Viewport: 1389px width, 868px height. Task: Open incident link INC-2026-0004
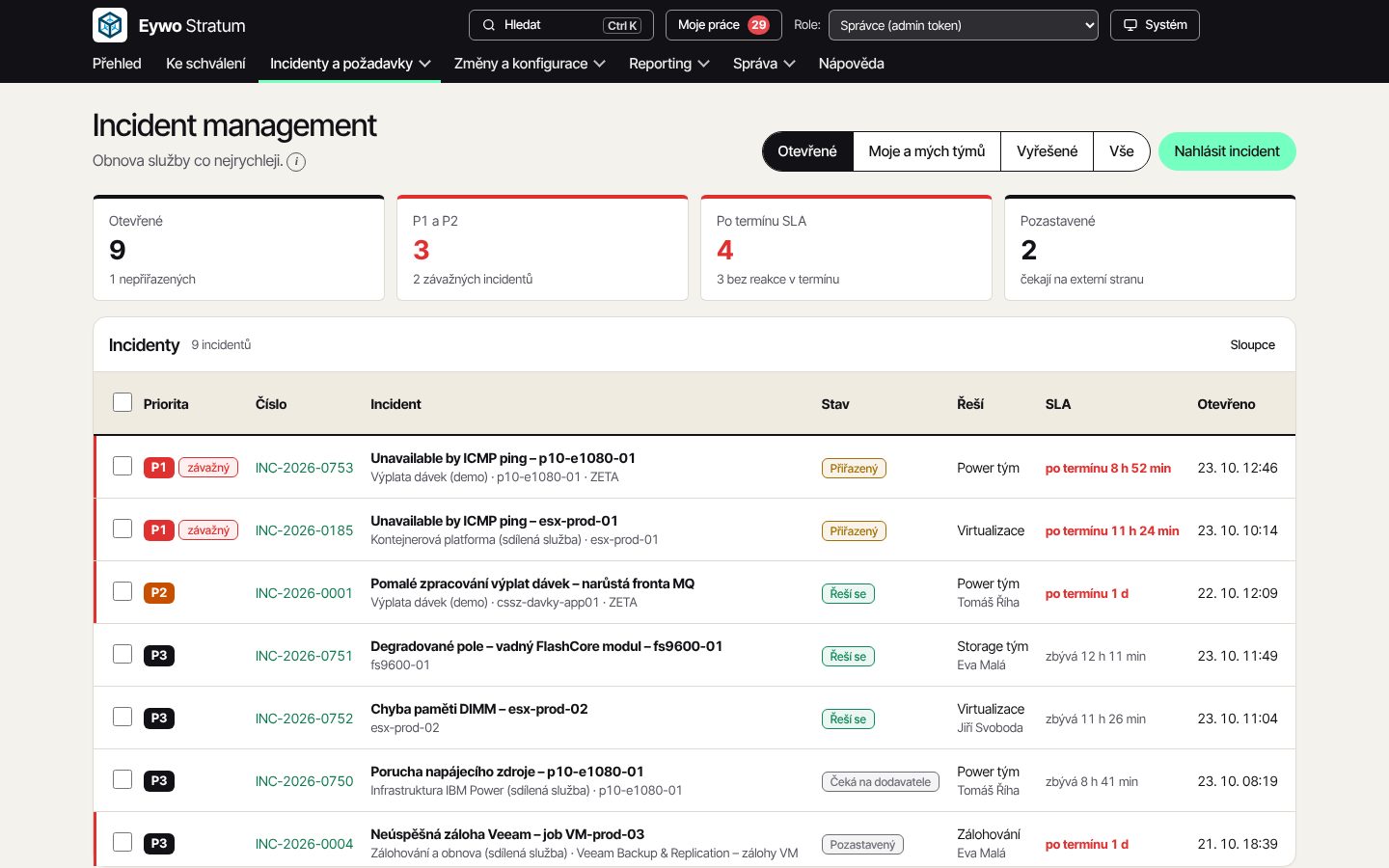tap(304, 844)
